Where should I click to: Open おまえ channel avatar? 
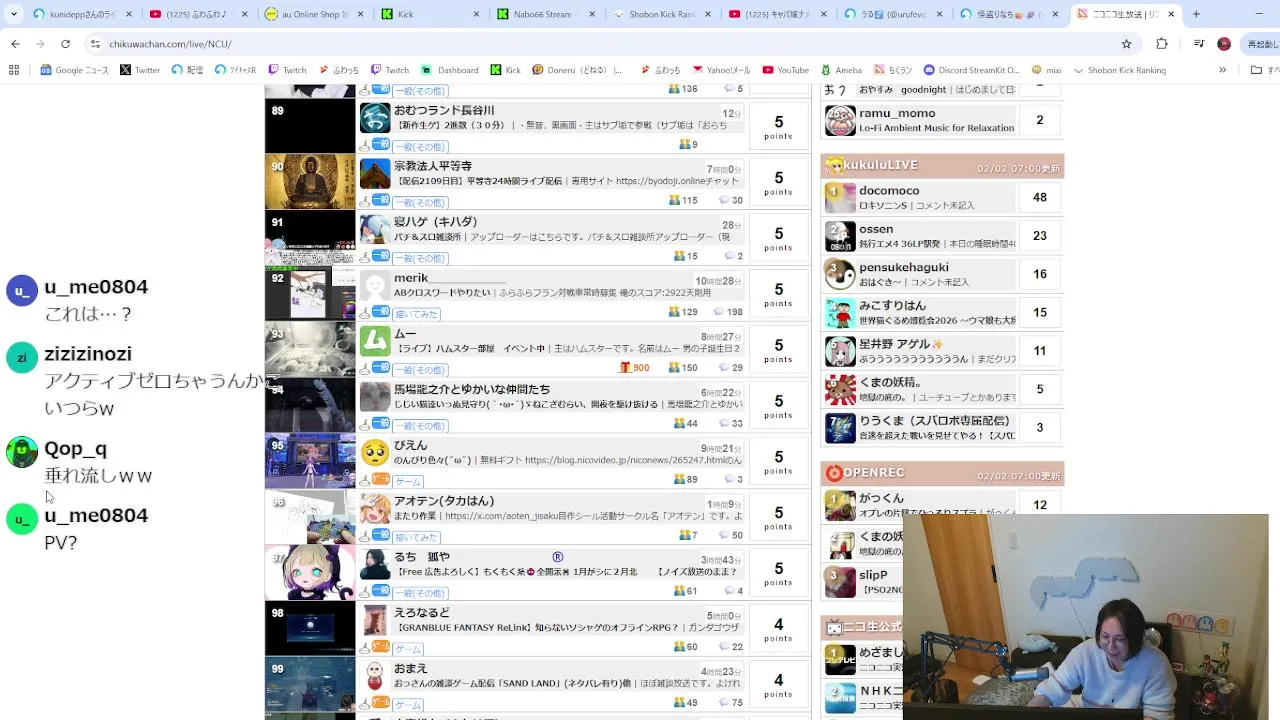pyautogui.click(x=375, y=677)
